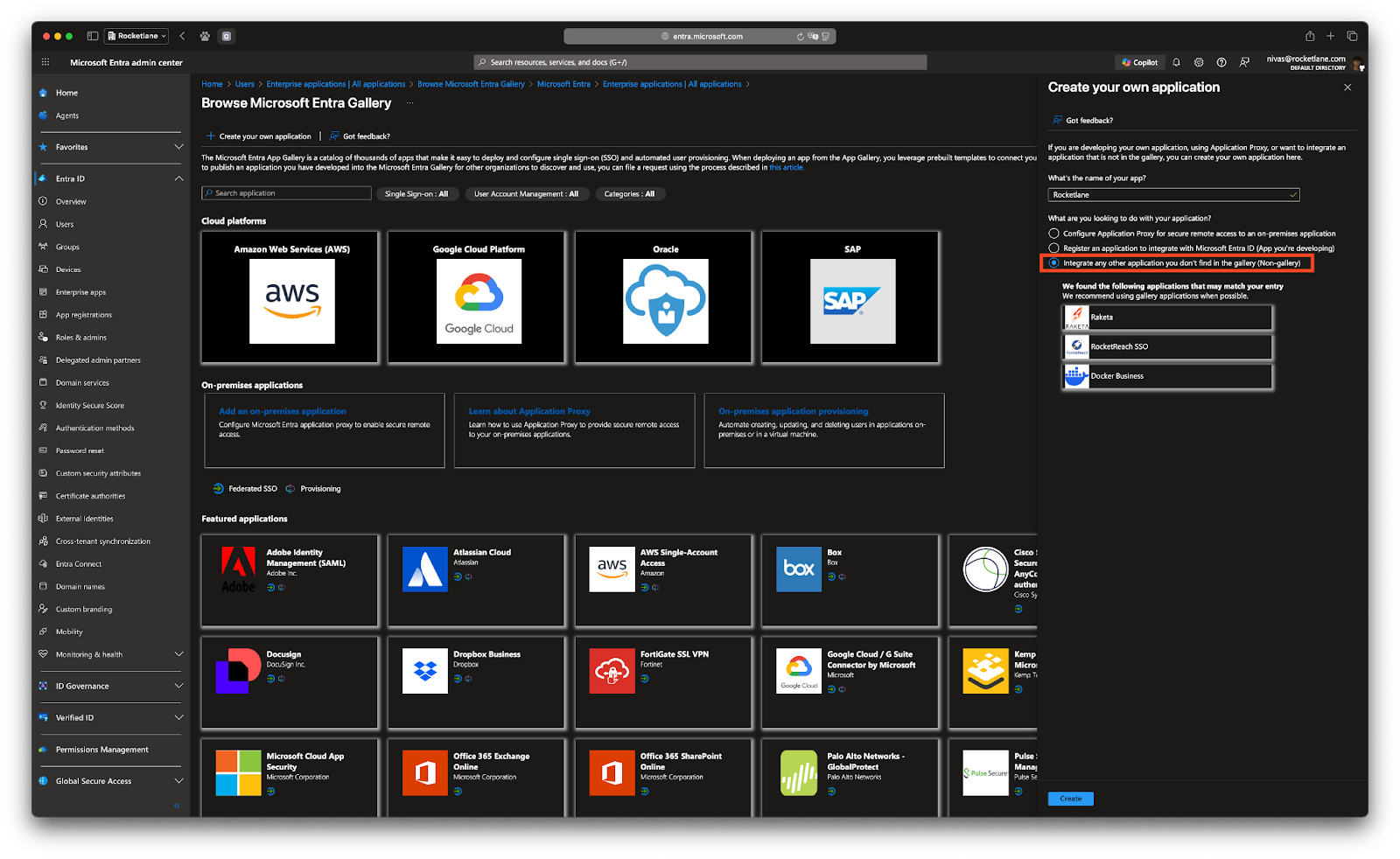Open User Account Management: All filter
Screen dimensions: 1400x859
(526, 194)
